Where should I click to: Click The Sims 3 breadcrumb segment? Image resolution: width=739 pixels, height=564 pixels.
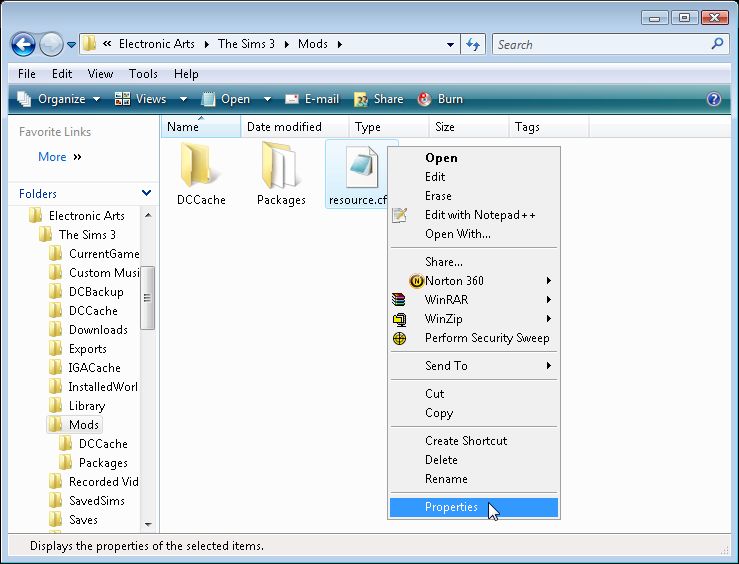tap(246, 44)
